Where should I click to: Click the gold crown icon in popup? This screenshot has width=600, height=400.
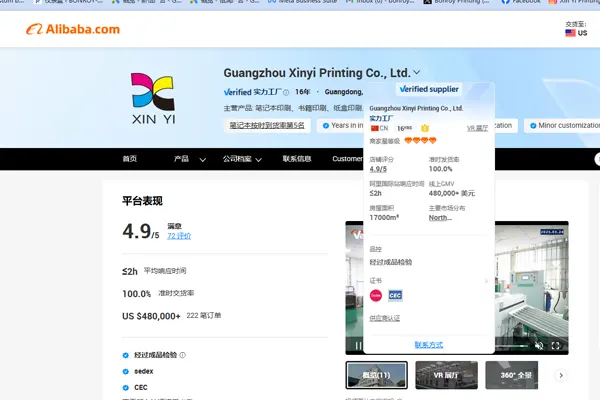[x=425, y=128]
